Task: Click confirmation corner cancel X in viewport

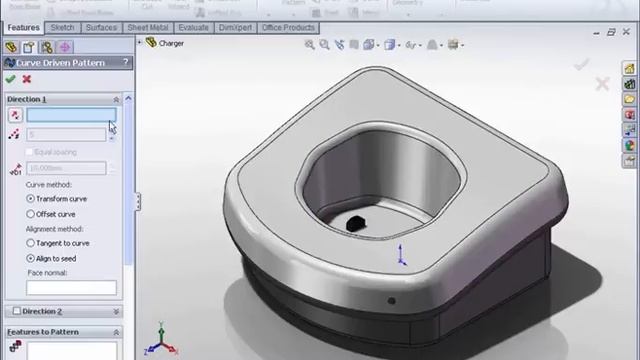Action: tap(602, 84)
